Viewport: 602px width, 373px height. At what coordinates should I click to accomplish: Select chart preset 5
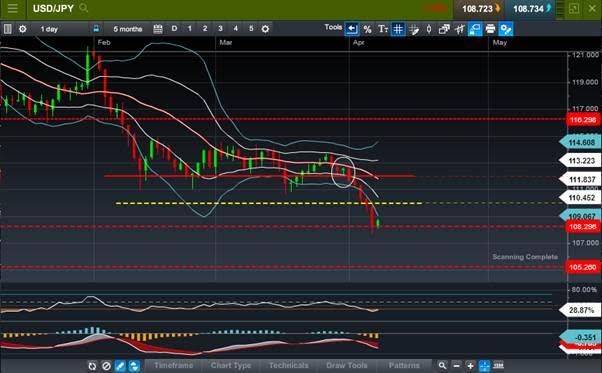coord(251,29)
